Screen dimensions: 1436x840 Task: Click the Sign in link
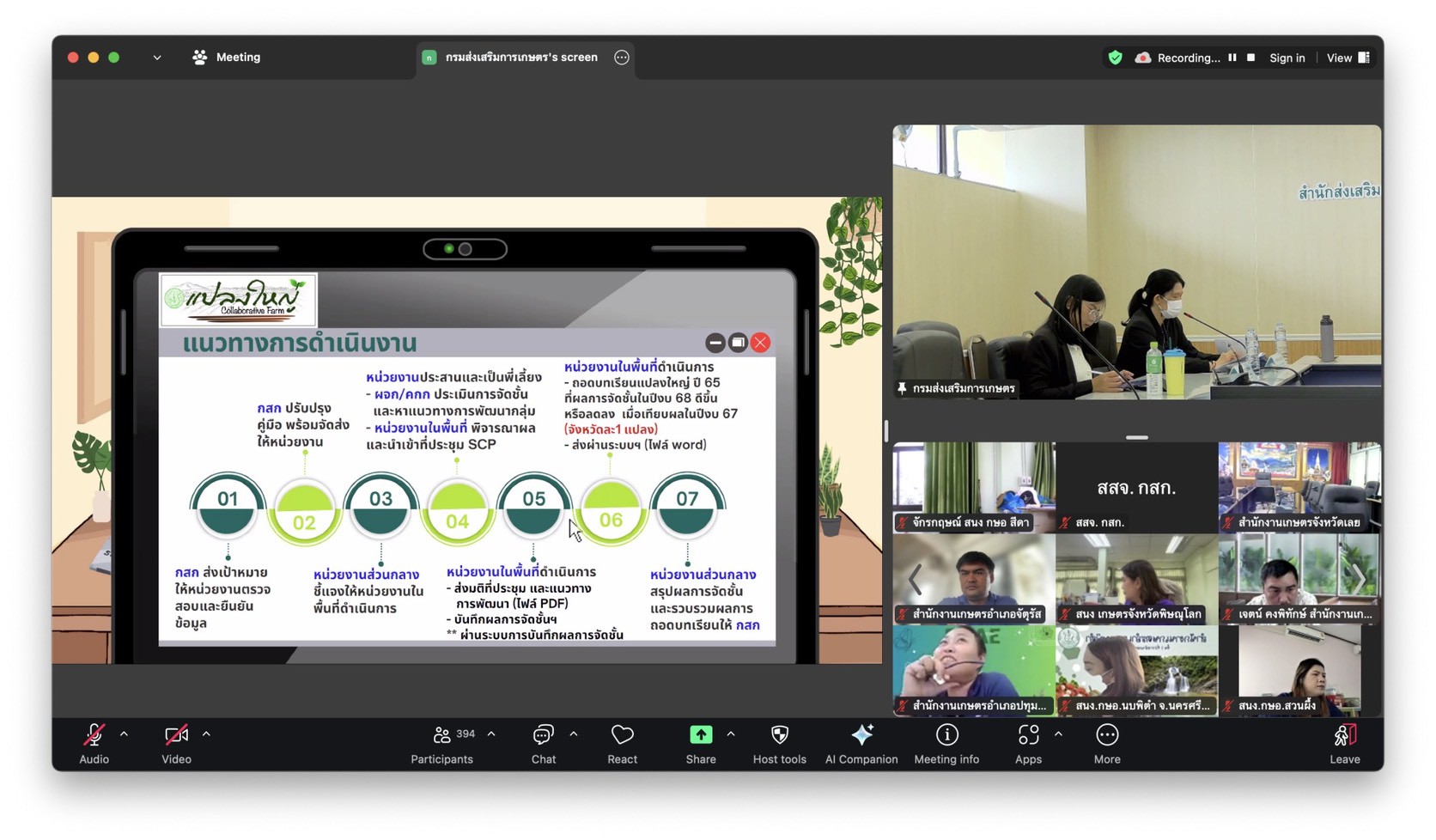click(x=1287, y=58)
